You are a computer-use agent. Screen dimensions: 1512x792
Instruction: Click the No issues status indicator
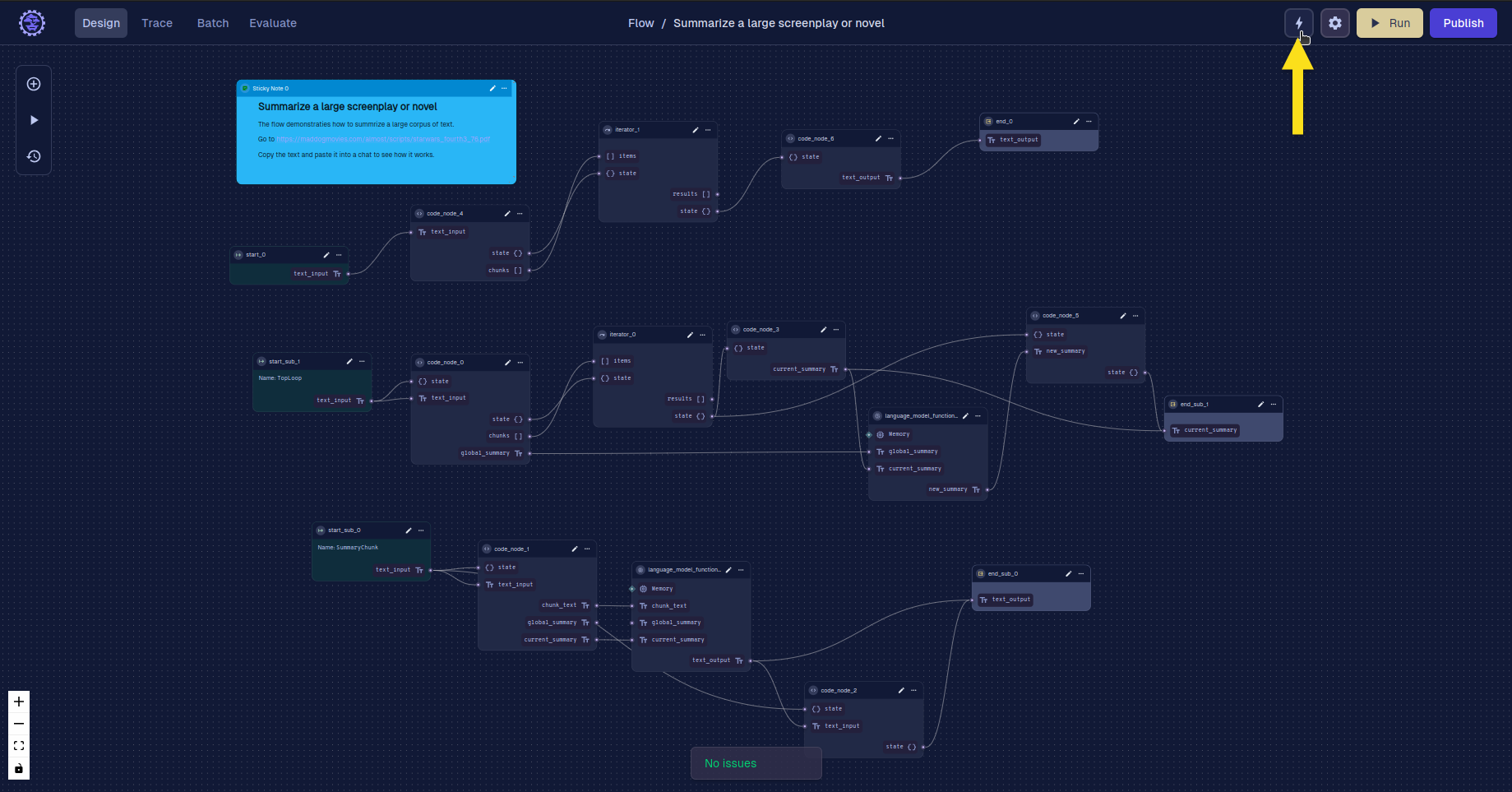(756, 763)
